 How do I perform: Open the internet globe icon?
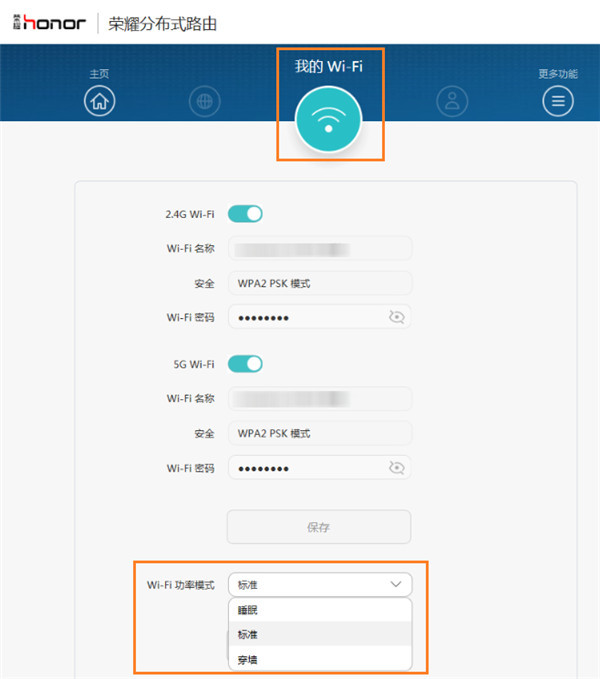point(205,101)
